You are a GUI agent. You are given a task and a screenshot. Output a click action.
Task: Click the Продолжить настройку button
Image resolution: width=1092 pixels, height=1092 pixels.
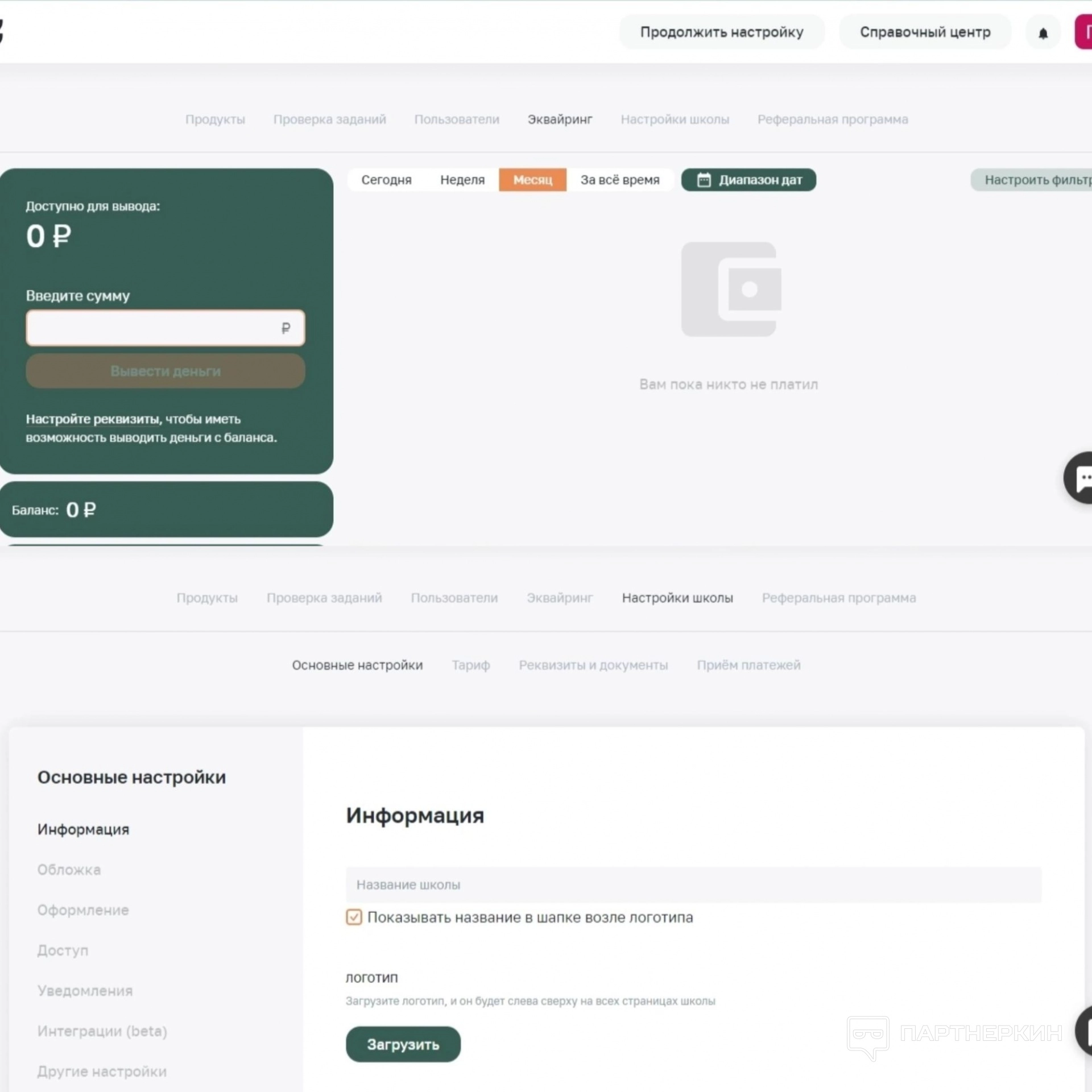722,32
